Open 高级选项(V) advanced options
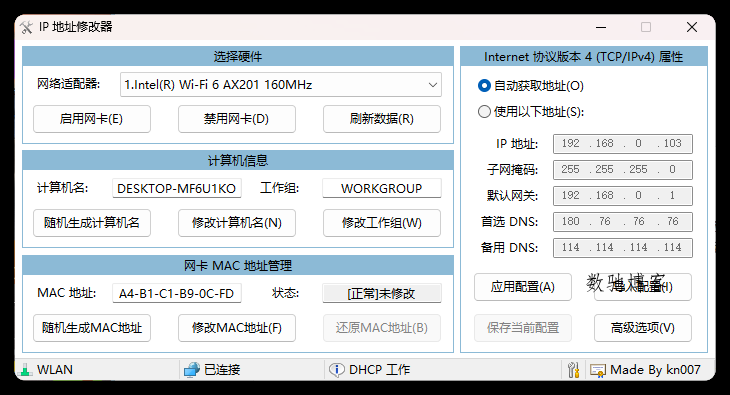The image size is (730, 395). pos(642,328)
